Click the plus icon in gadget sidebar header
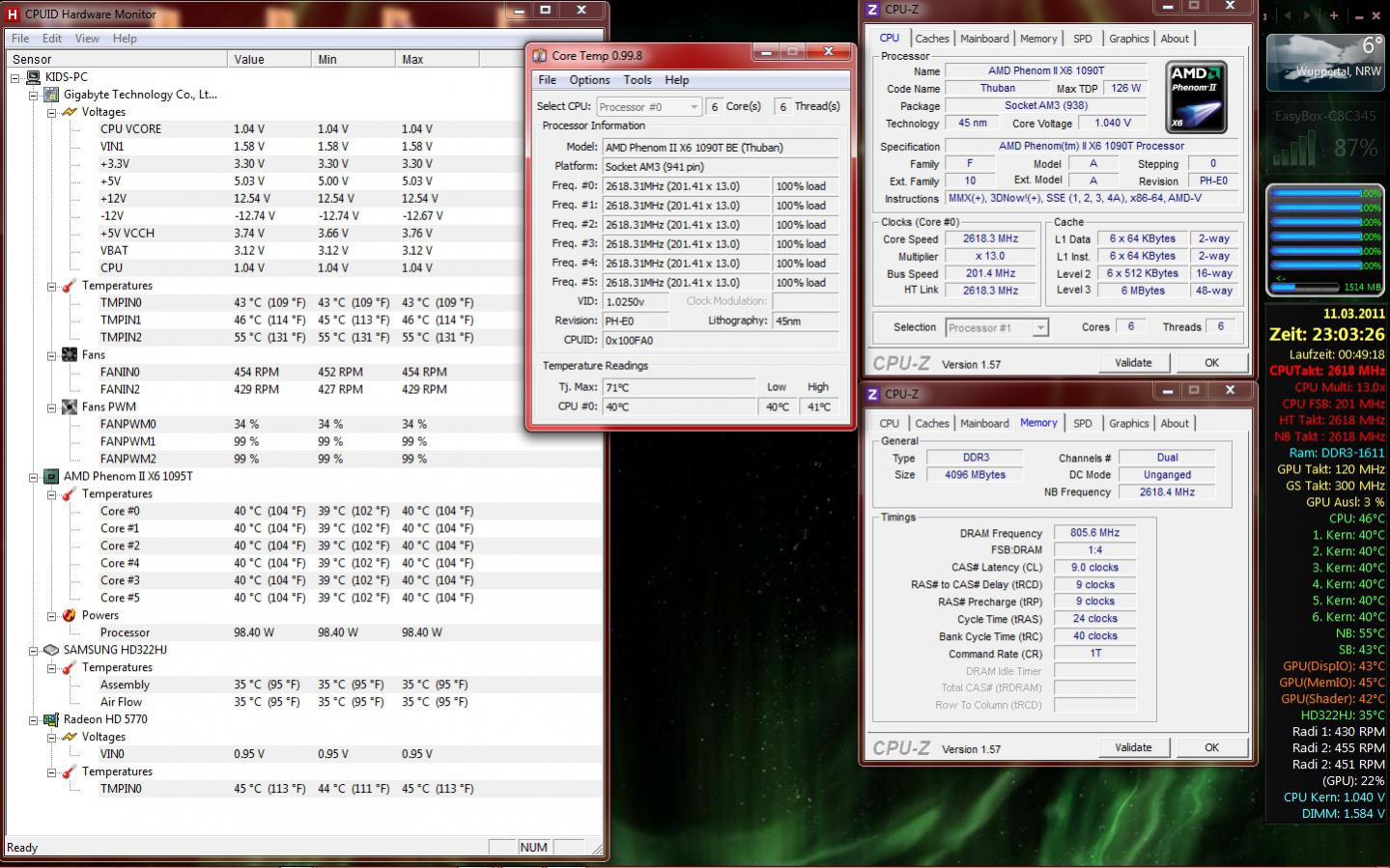Viewport: 1390px width, 868px height. [x=1334, y=15]
